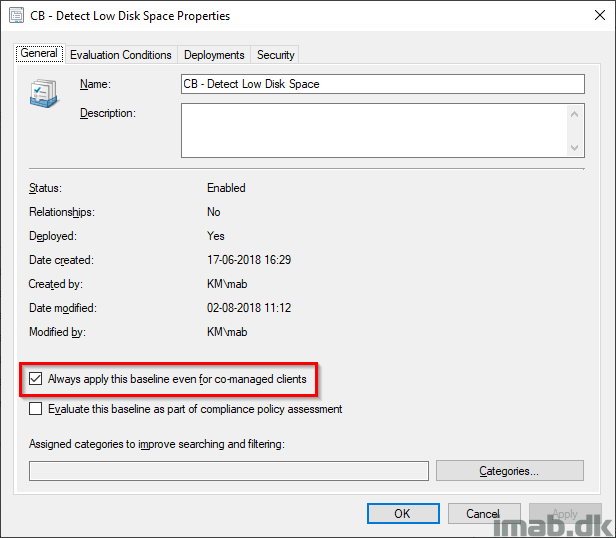Click the Status: label
The height and width of the screenshot is (538, 616).
(x=45, y=188)
